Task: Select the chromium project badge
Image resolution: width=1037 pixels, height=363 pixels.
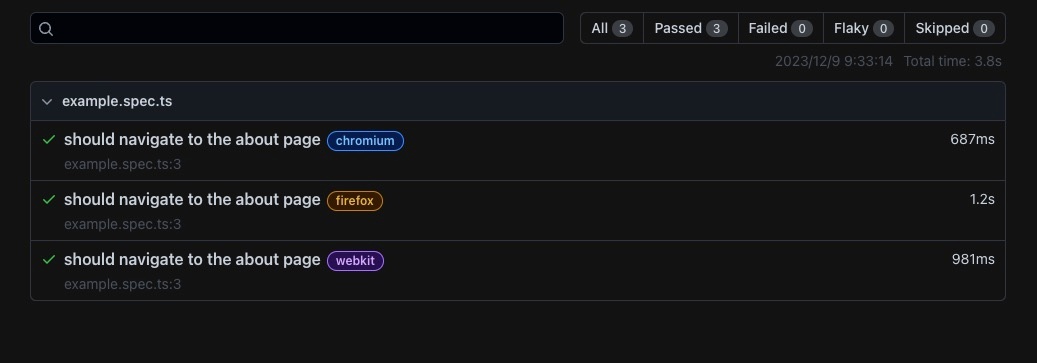Action: tap(365, 141)
